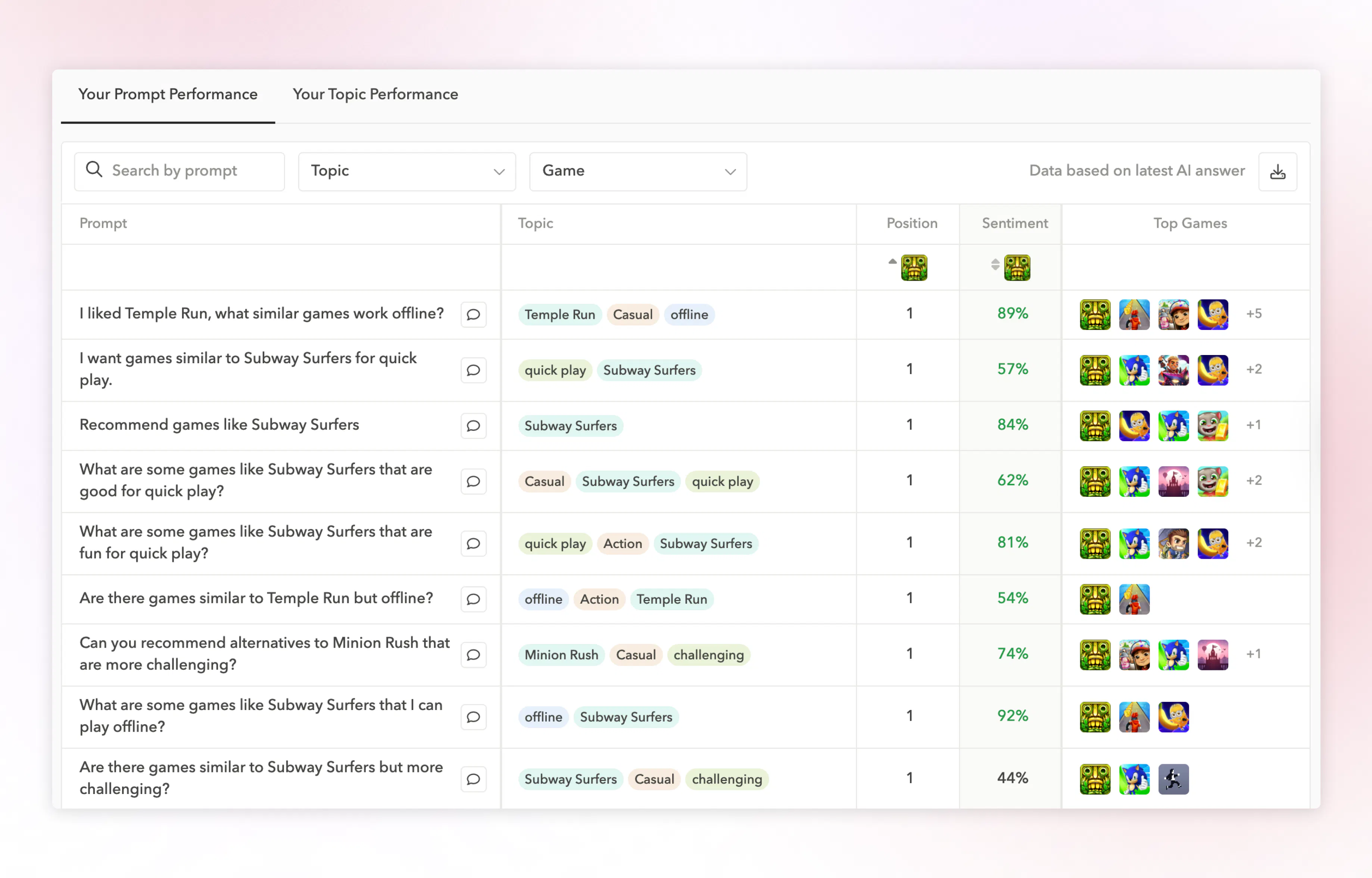1372x878 pixels.
Task: Click Temple Run icon in 89% sentiment row
Action: (1094, 314)
